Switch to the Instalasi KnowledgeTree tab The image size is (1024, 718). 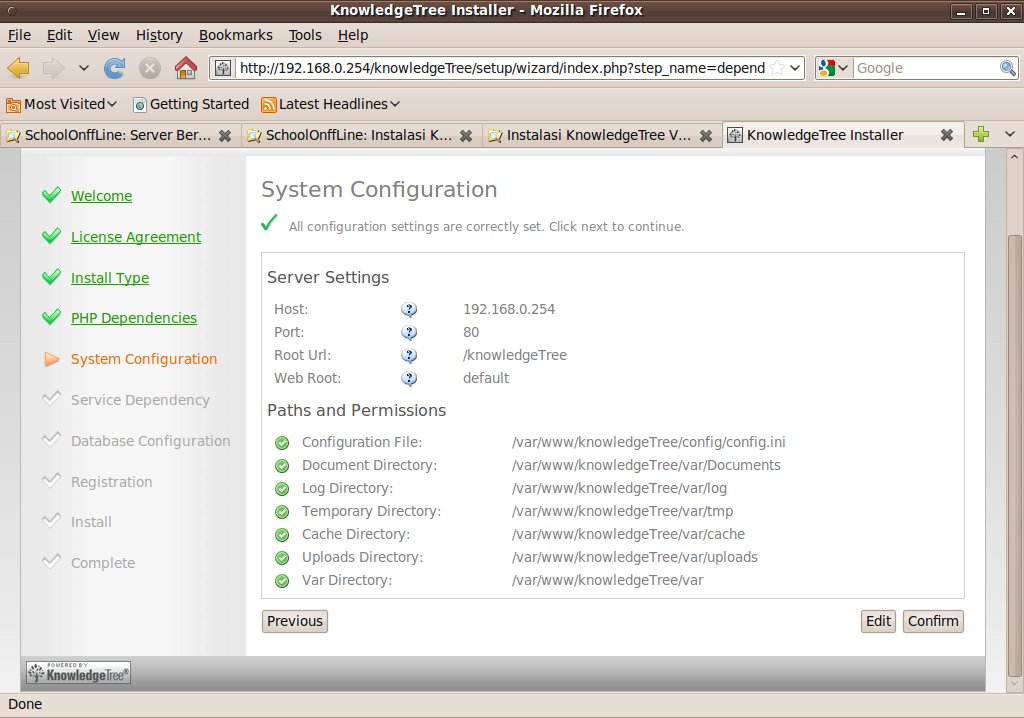tap(597, 135)
